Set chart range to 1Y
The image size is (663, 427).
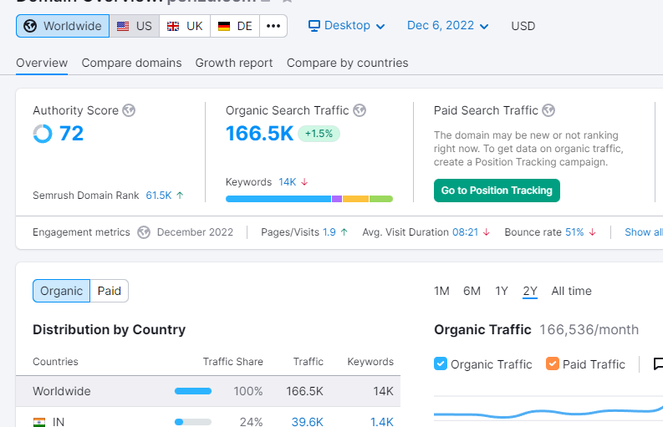click(501, 291)
